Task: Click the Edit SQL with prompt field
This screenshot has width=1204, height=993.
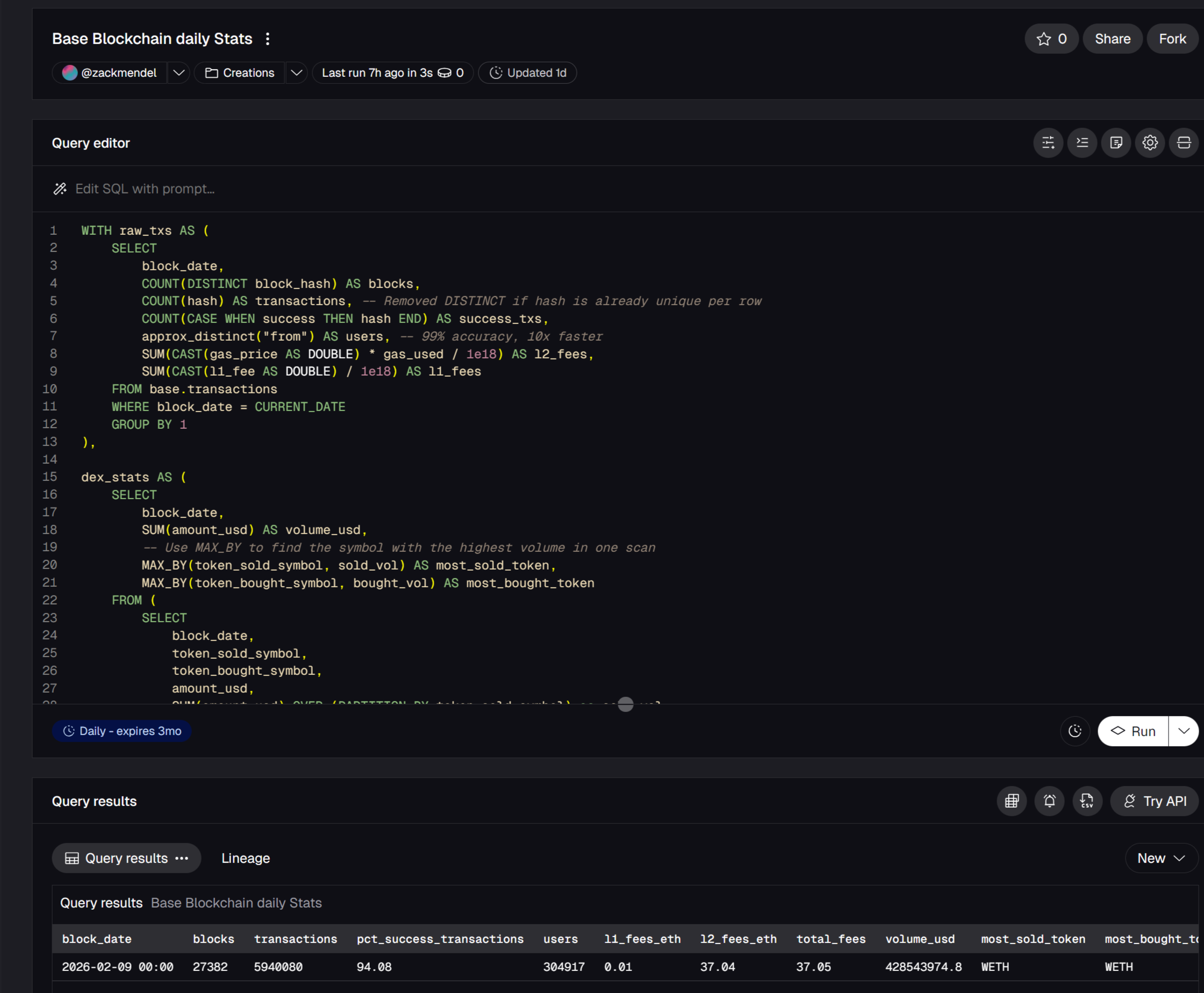Action: point(145,189)
